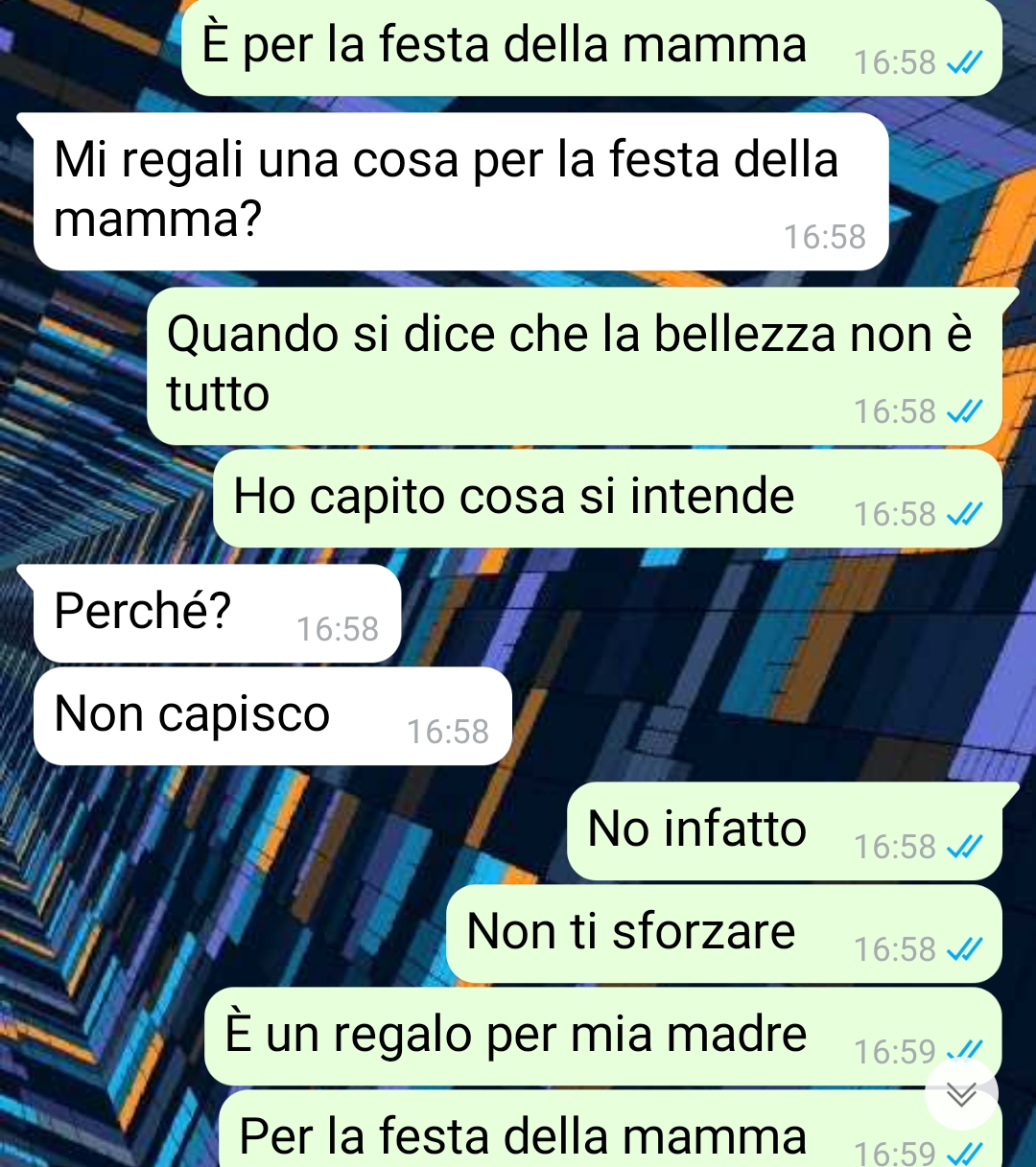Tap read ticks on "È un regalo per mia madre"
Image resolution: width=1036 pixels, height=1167 pixels.
[964, 1052]
